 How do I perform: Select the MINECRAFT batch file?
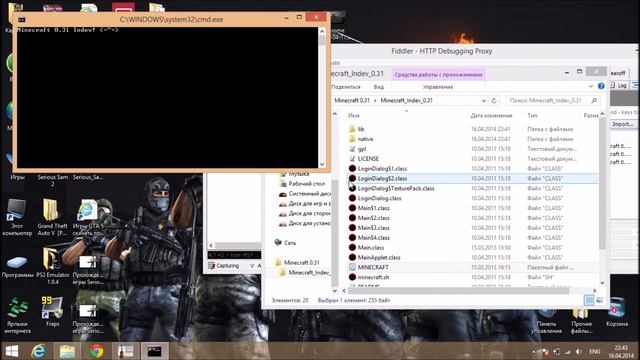(x=373, y=267)
